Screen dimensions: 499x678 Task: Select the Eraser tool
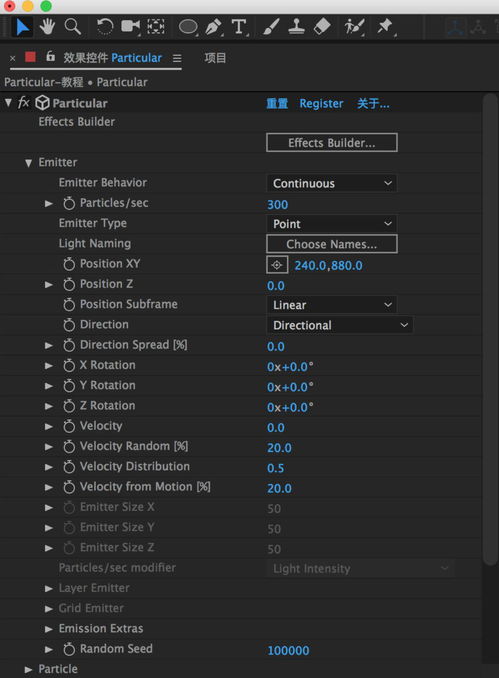pyautogui.click(x=321, y=27)
